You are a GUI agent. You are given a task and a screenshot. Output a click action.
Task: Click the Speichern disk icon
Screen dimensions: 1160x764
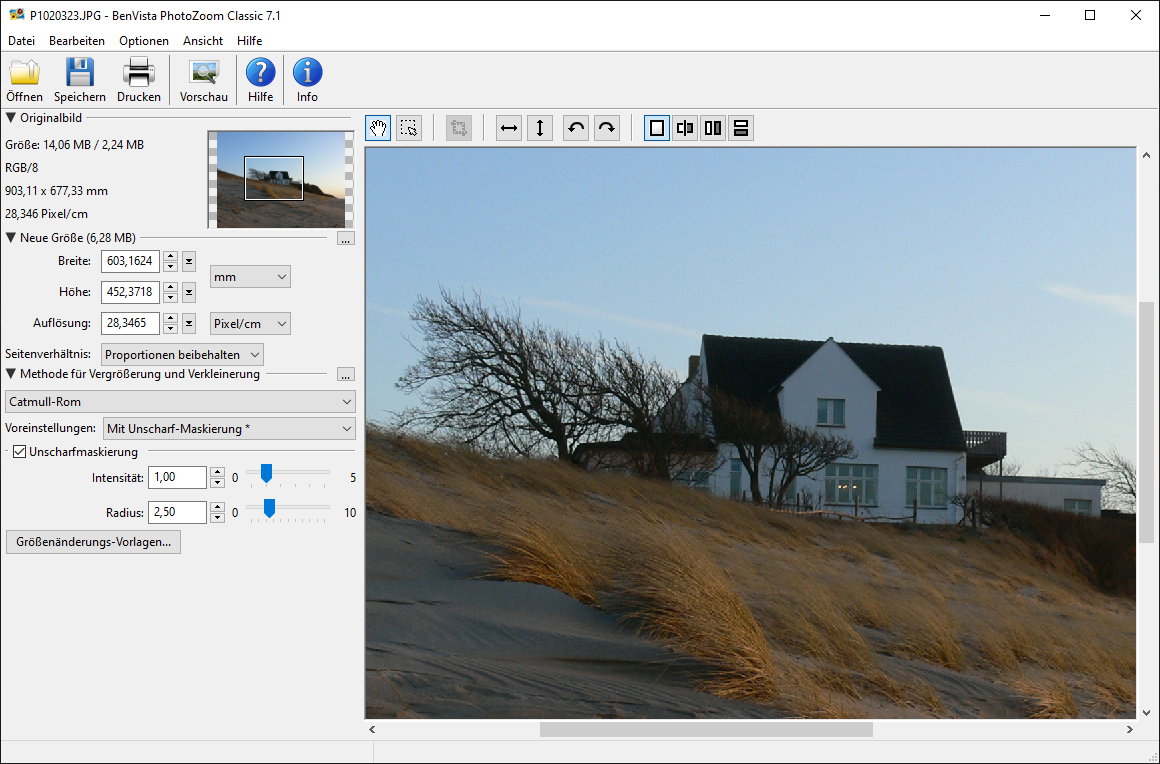click(80, 73)
